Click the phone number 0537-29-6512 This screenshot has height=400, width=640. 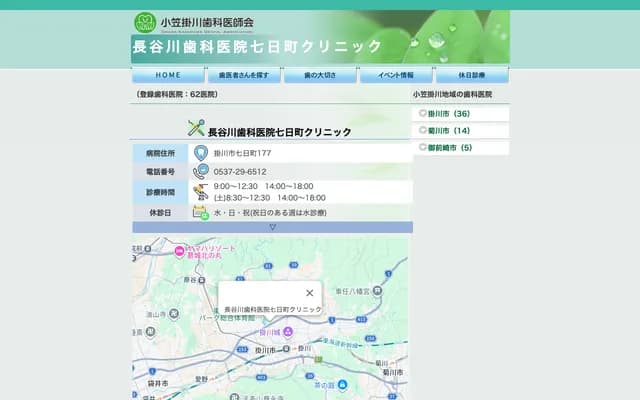pyautogui.click(x=240, y=172)
